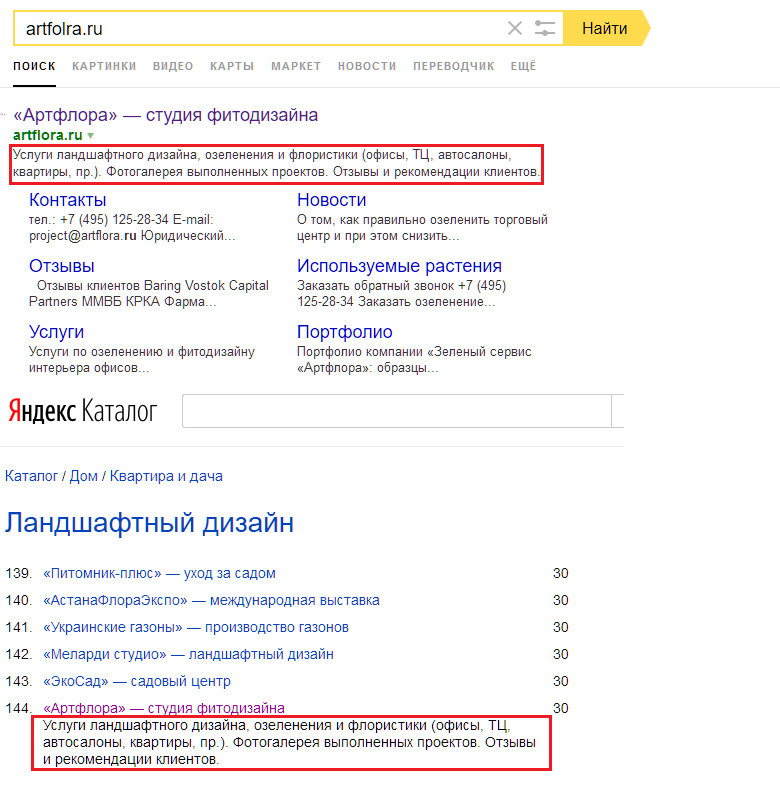Open the Переводчик tab
This screenshot has height=790, width=780.
[x=454, y=66]
